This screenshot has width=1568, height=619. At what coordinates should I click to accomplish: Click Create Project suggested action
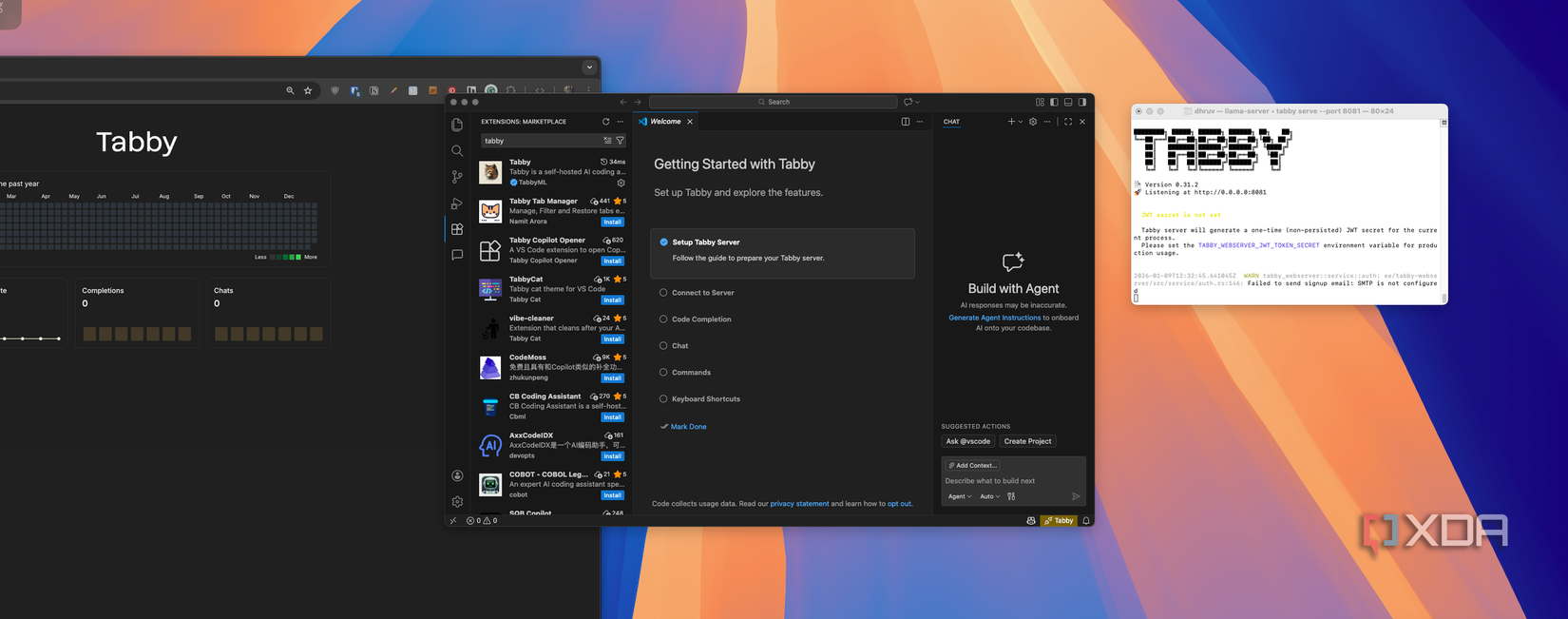1027,441
